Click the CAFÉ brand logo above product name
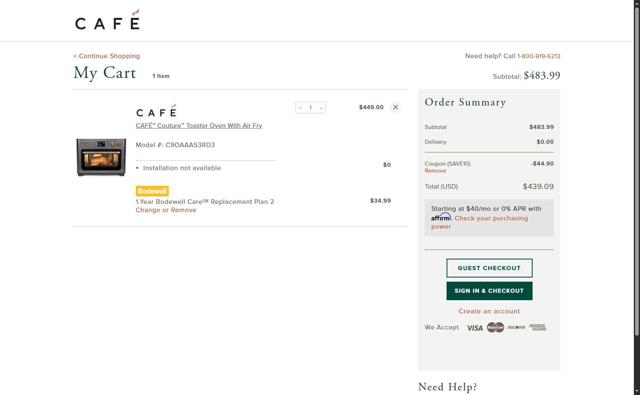 [156, 111]
